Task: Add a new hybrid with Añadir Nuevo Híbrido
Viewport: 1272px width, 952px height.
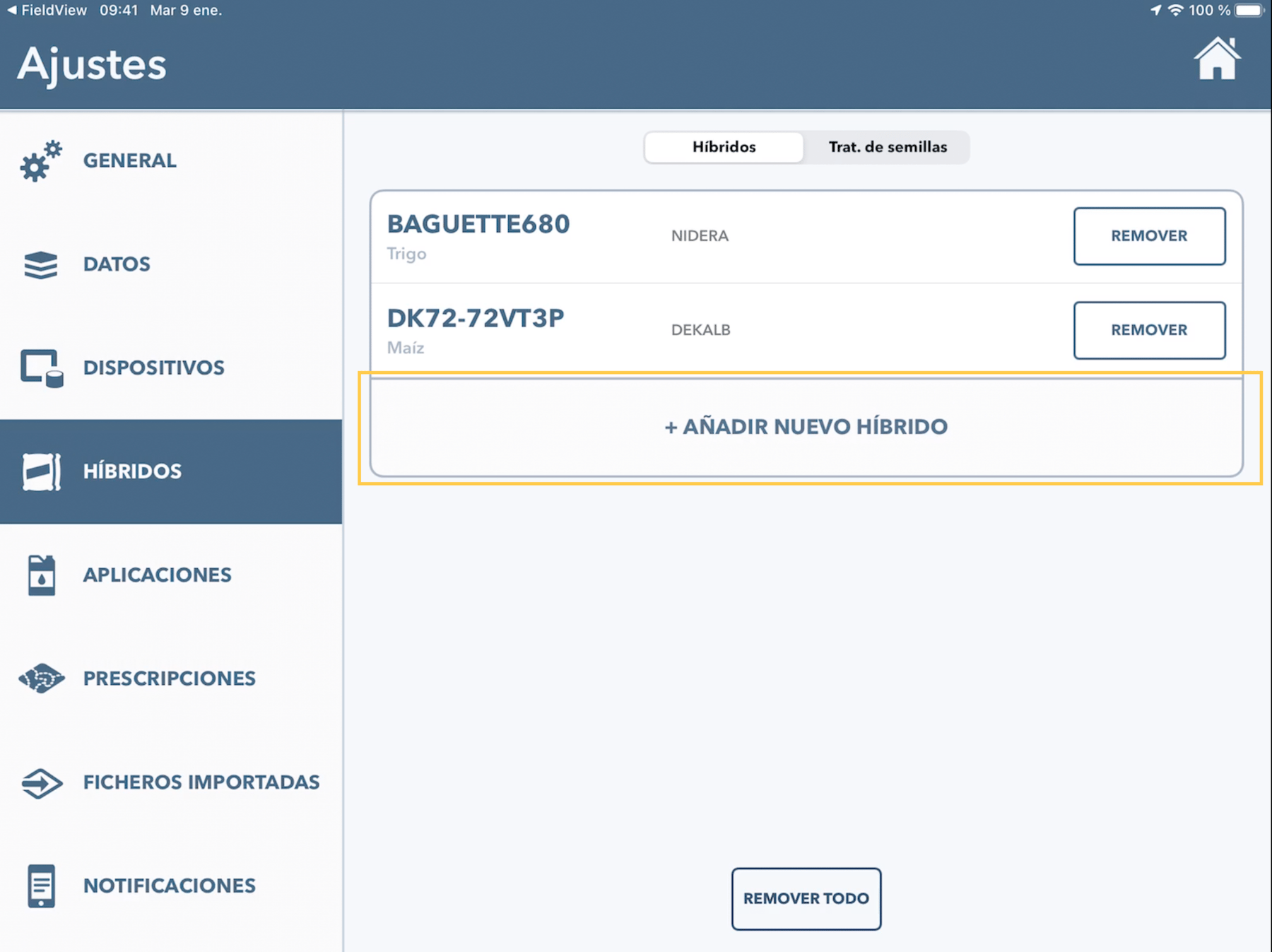Action: pos(805,426)
